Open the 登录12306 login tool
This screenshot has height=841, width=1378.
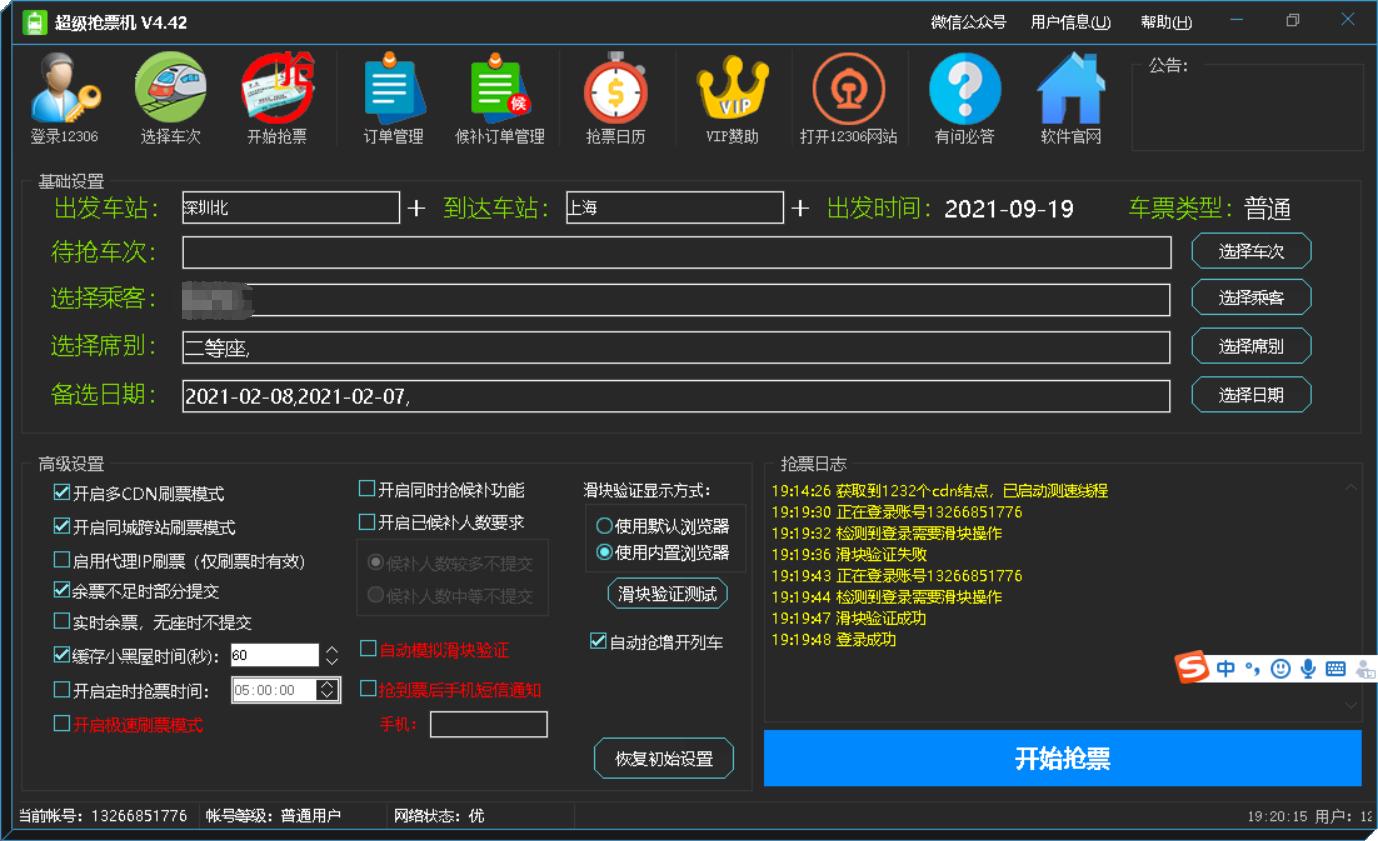pos(63,95)
